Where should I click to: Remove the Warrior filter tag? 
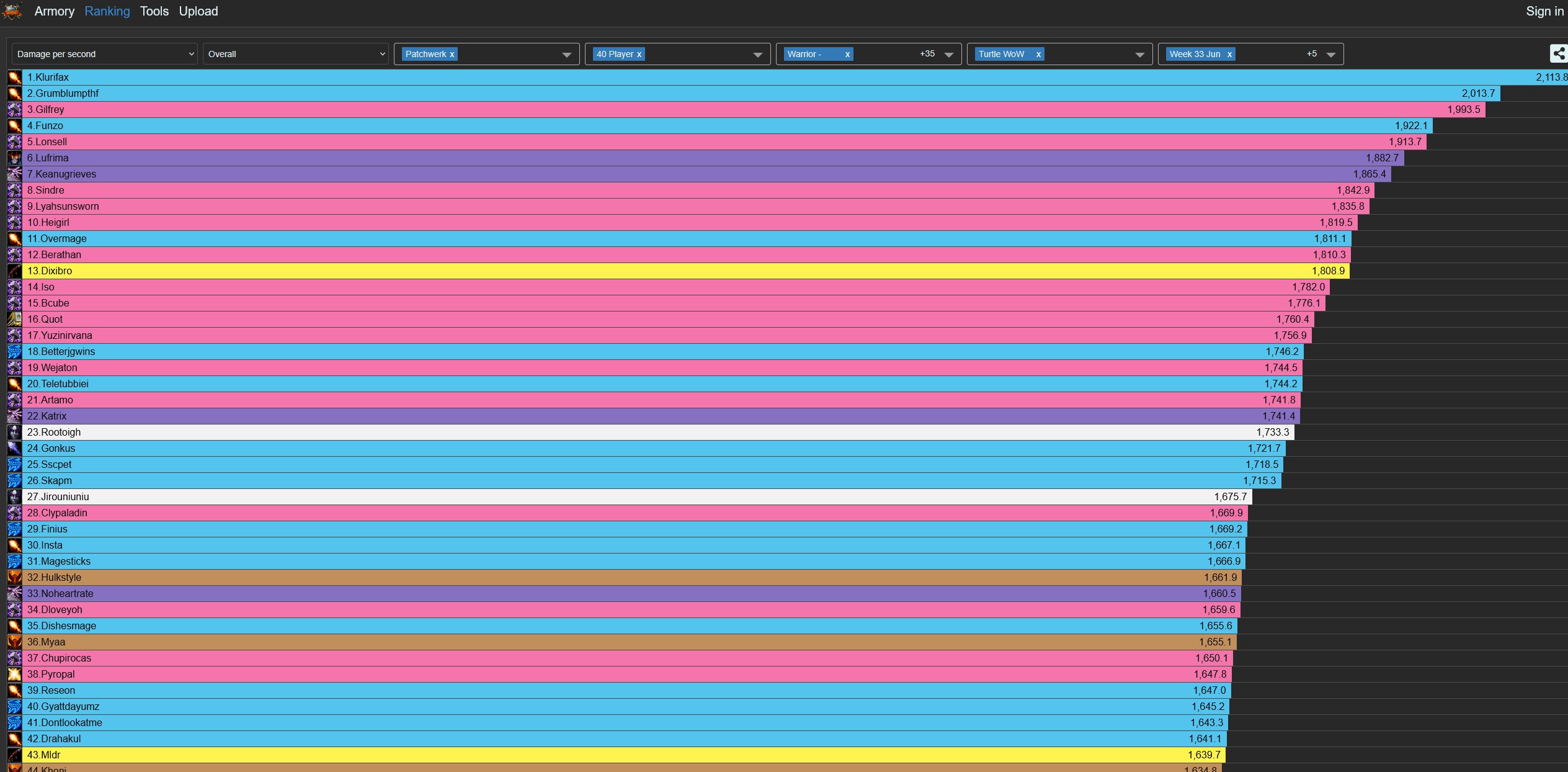click(847, 55)
